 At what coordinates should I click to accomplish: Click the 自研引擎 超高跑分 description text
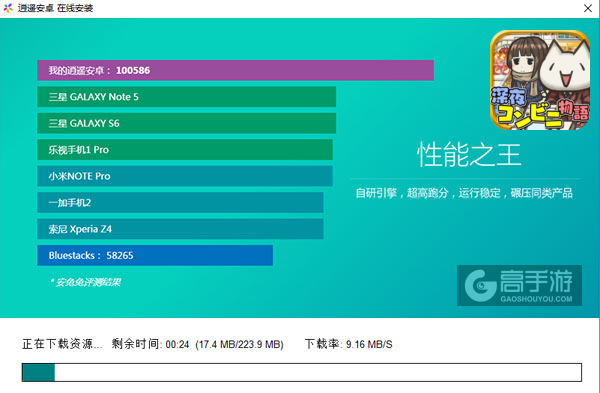coord(464,193)
